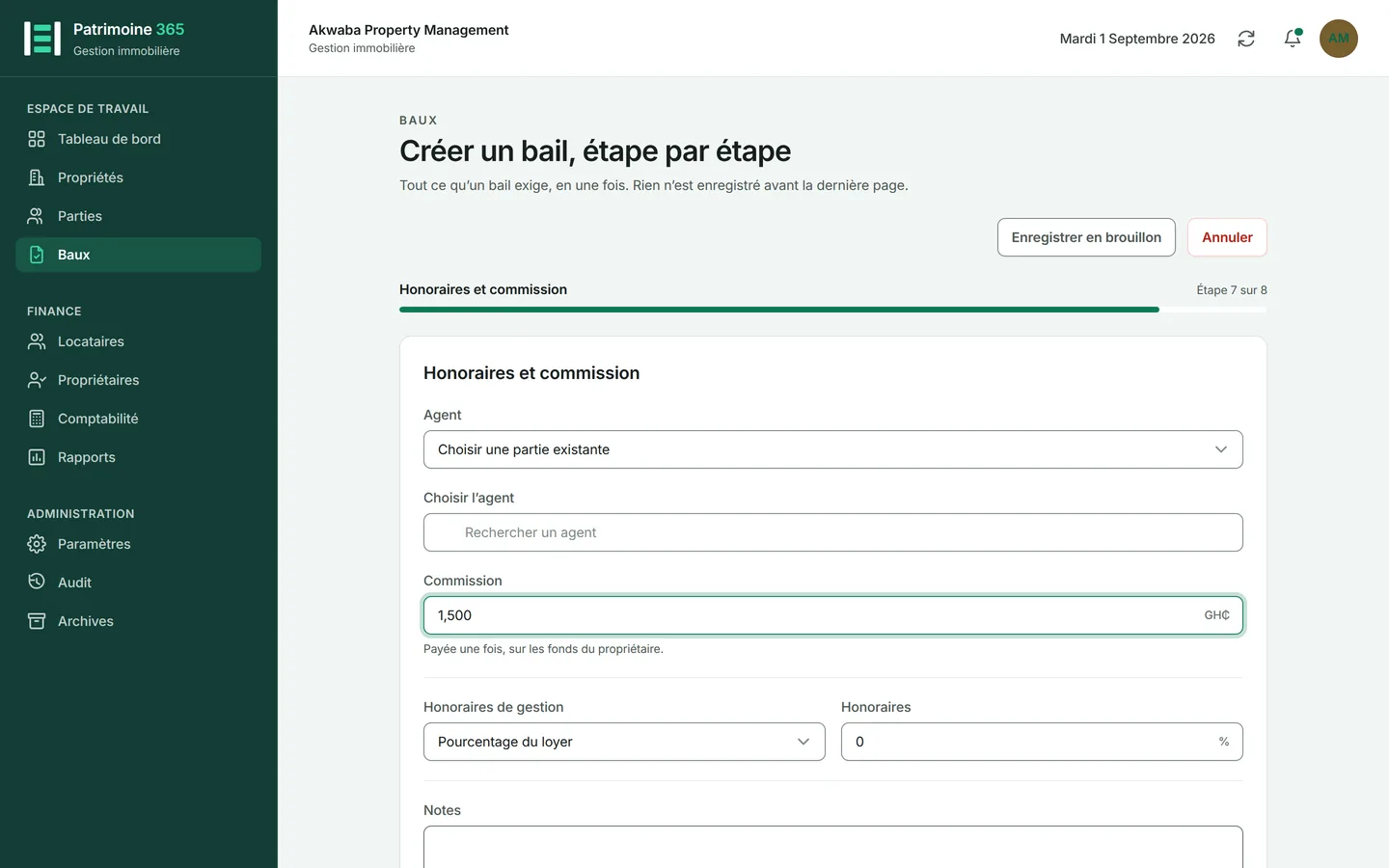Click the Paramètres gear icon

tap(37, 544)
